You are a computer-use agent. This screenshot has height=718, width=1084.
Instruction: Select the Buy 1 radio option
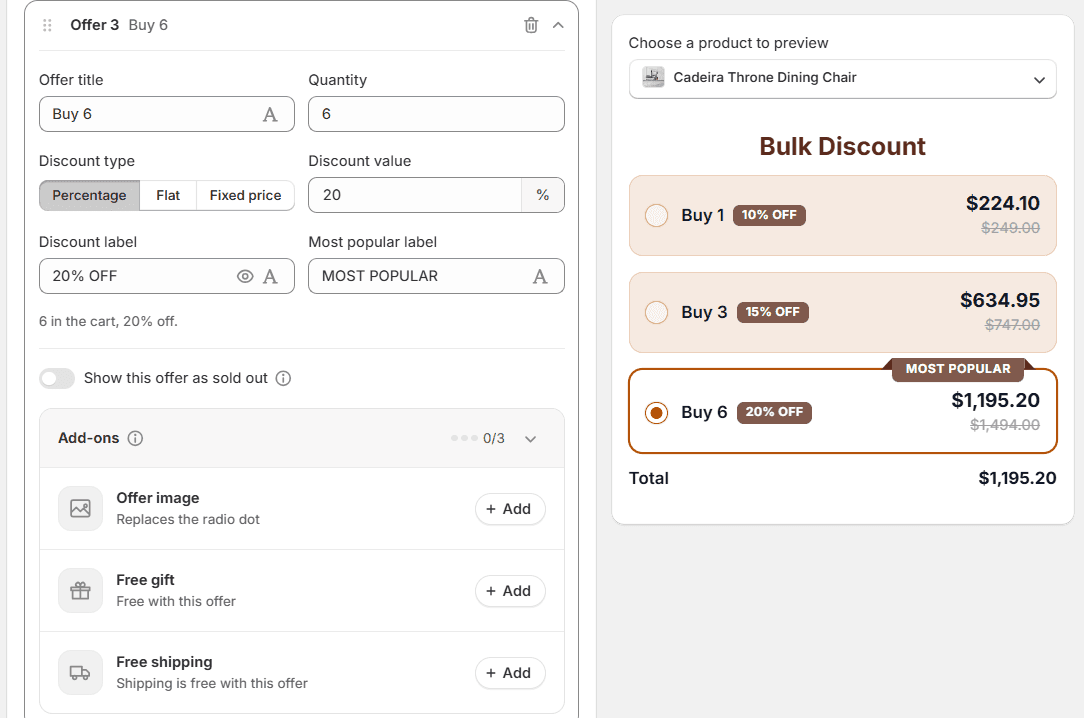(x=656, y=215)
